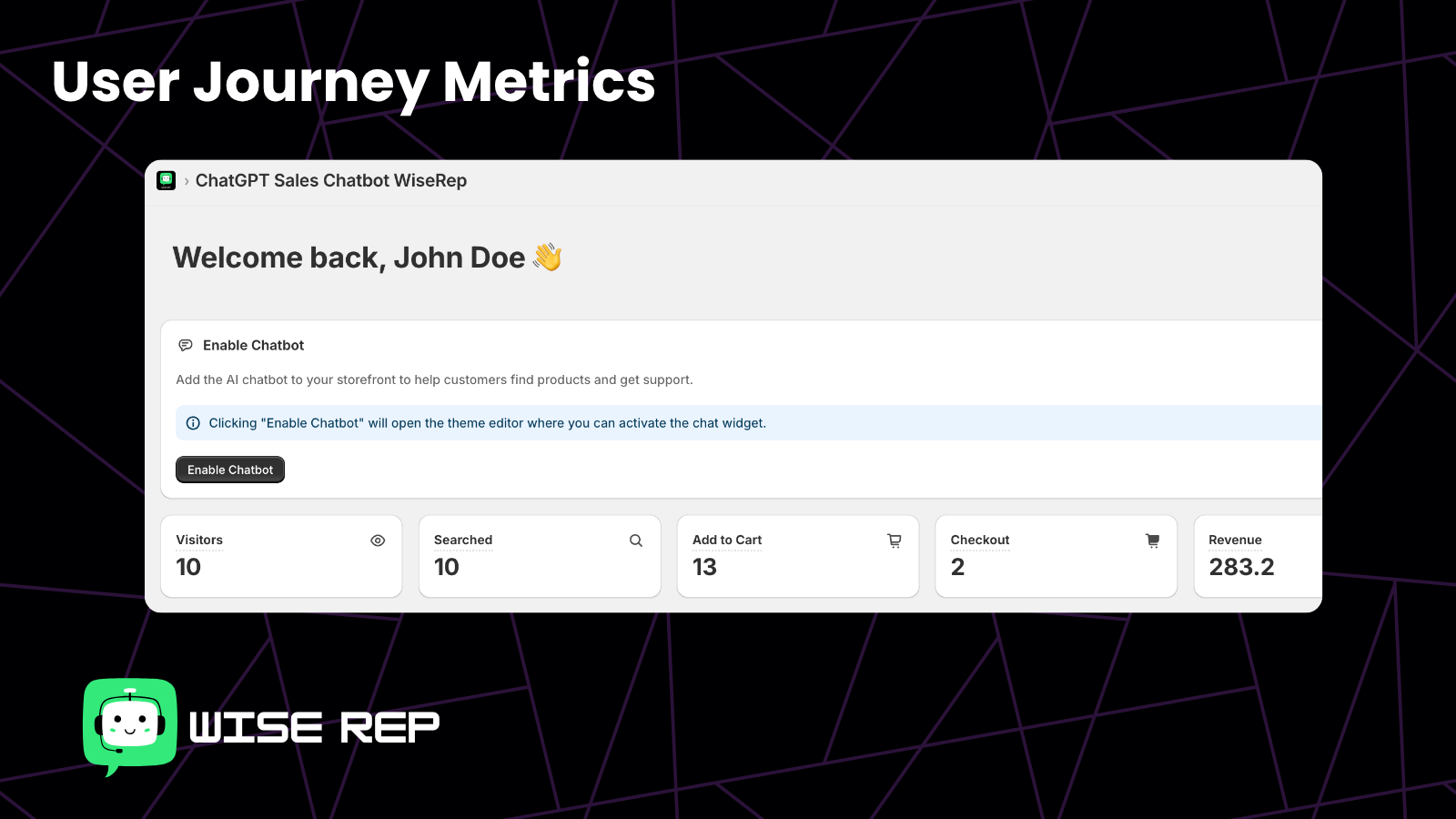Image resolution: width=1456 pixels, height=819 pixels.
Task: Click the Wise Rep robot logo
Action: 130,726
